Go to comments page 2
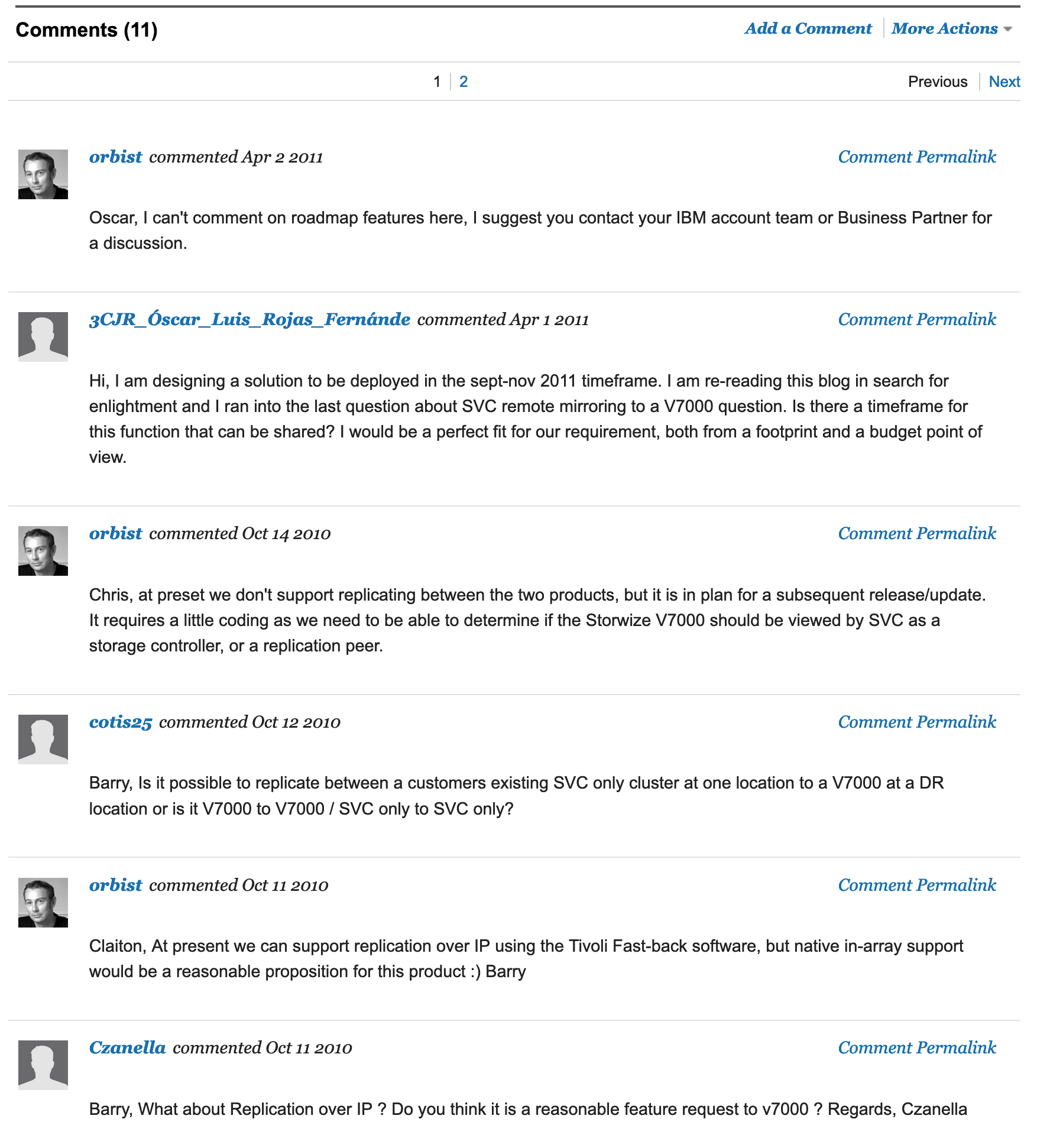 coord(464,82)
